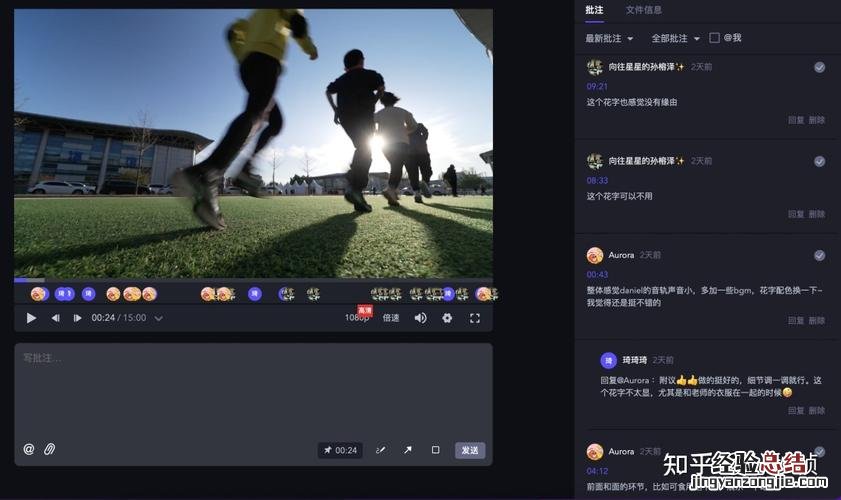Attach a file using the paperclip icon
Screen dimensions: 841x500
pos(49,450)
